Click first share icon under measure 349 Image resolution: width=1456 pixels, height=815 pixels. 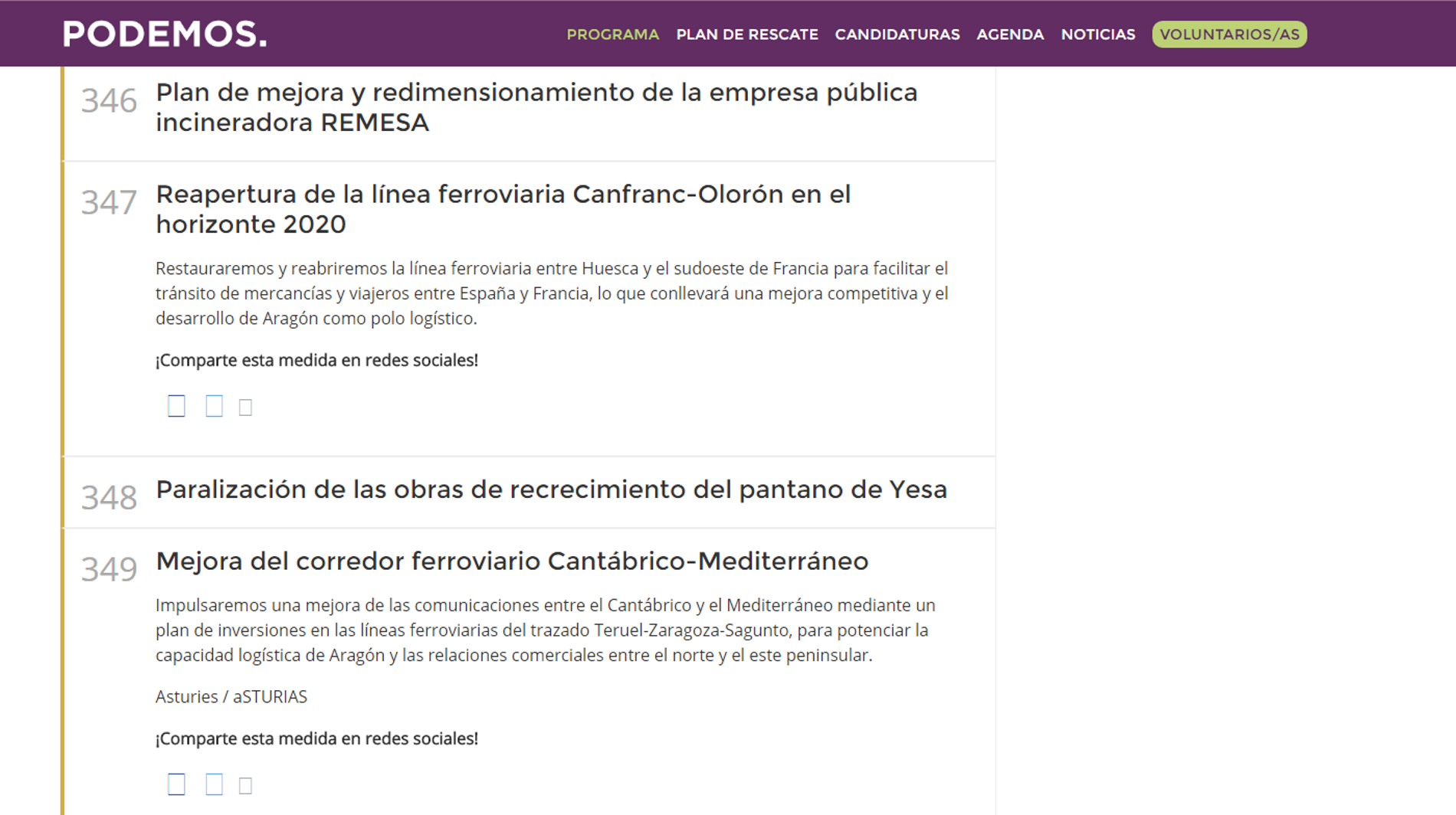point(176,784)
